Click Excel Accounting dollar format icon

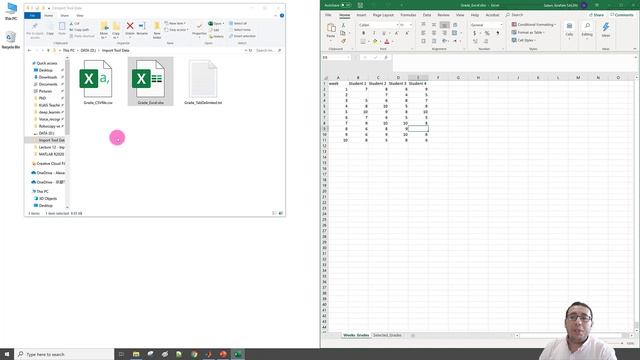475,33
